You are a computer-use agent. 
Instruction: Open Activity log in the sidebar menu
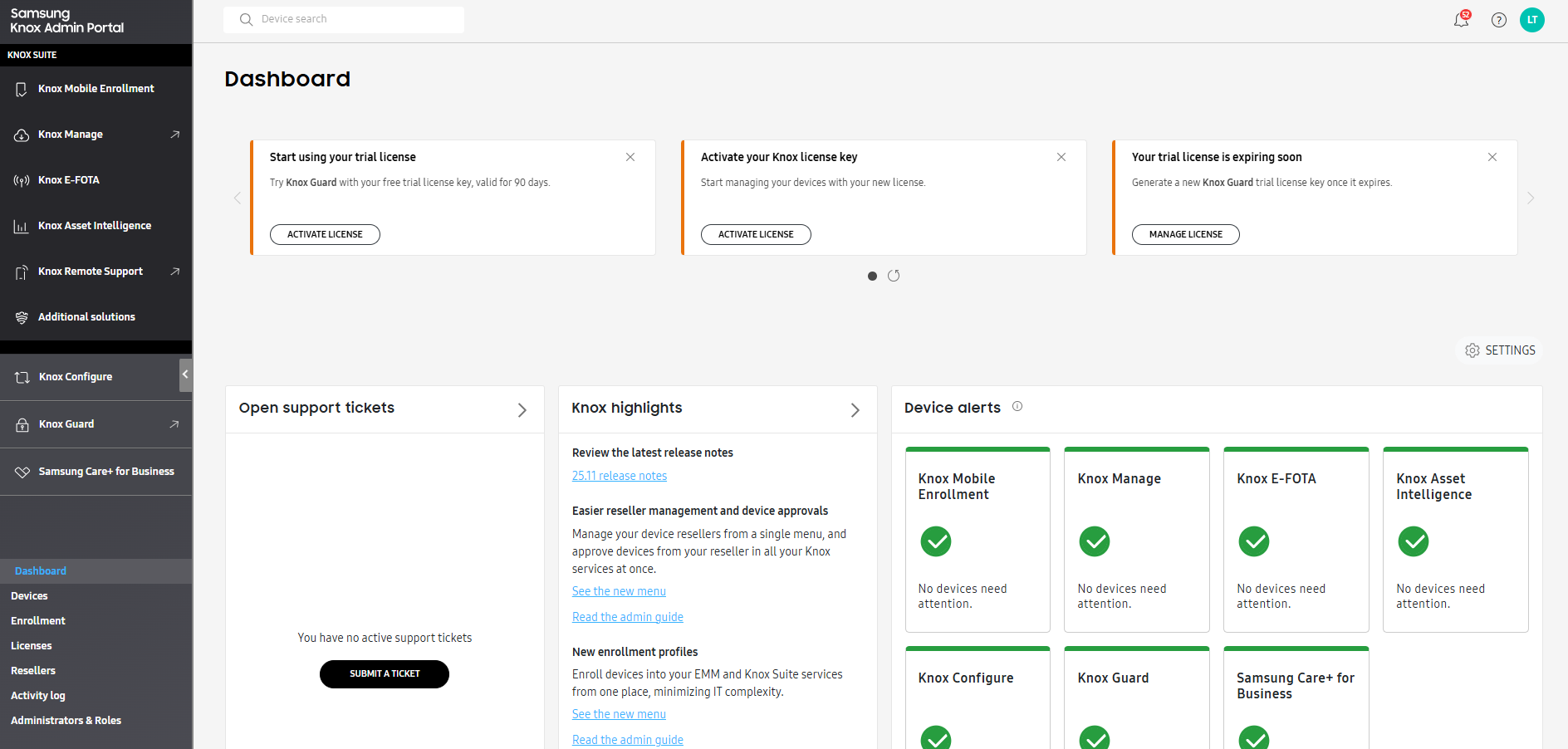pyautogui.click(x=96, y=696)
